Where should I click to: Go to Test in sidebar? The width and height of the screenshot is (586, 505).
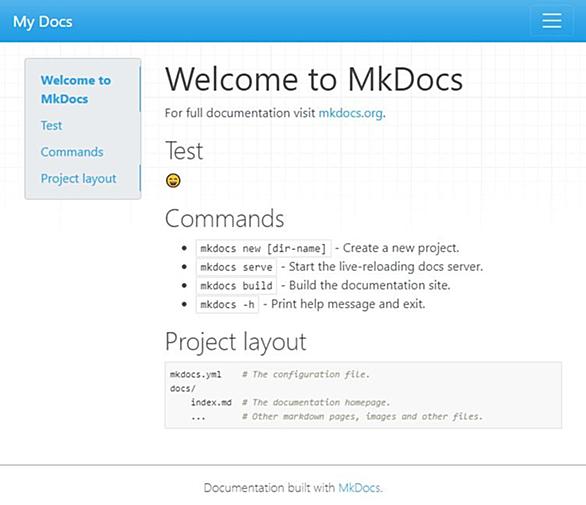pos(51,126)
